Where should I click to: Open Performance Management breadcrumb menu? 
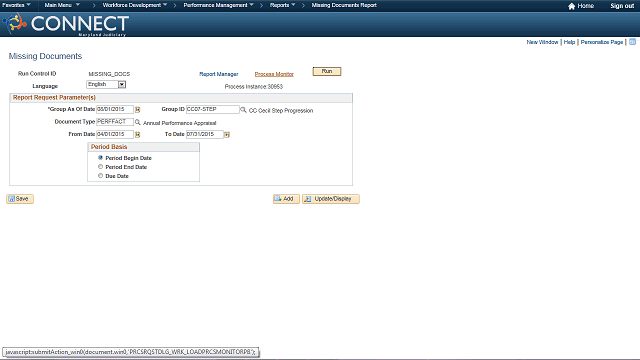pyautogui.click(x=218, y=5)
